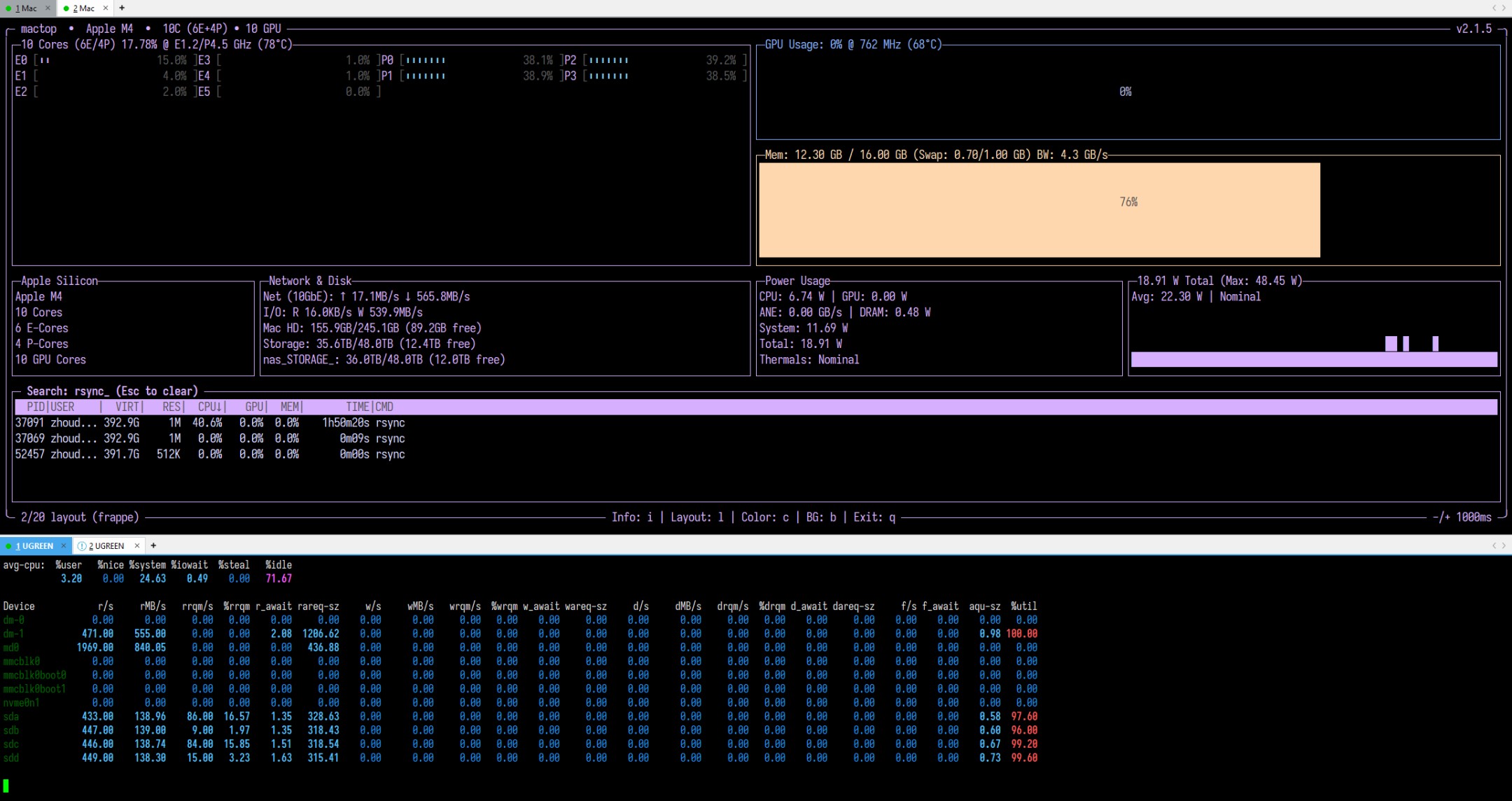The image size is (1512, 801).
Task: Click the 'nvme0n1' device name
Action: [x=21, y=702]
